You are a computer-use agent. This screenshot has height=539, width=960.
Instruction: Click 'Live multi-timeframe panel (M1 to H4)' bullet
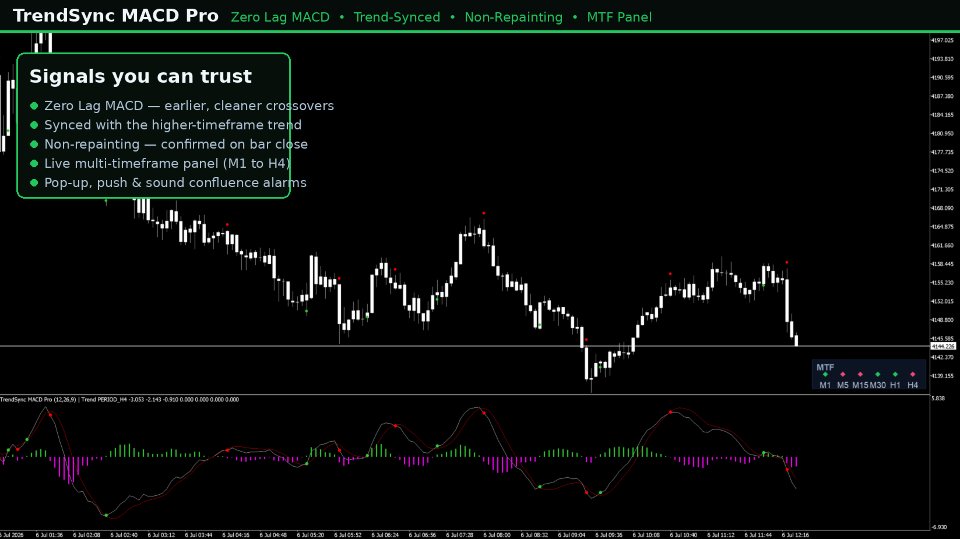tap(160, 164)
